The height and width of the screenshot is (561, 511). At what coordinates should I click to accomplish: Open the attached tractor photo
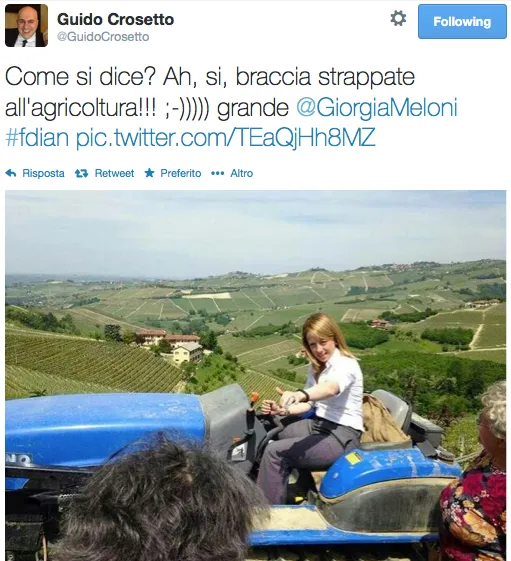[256, 375]
